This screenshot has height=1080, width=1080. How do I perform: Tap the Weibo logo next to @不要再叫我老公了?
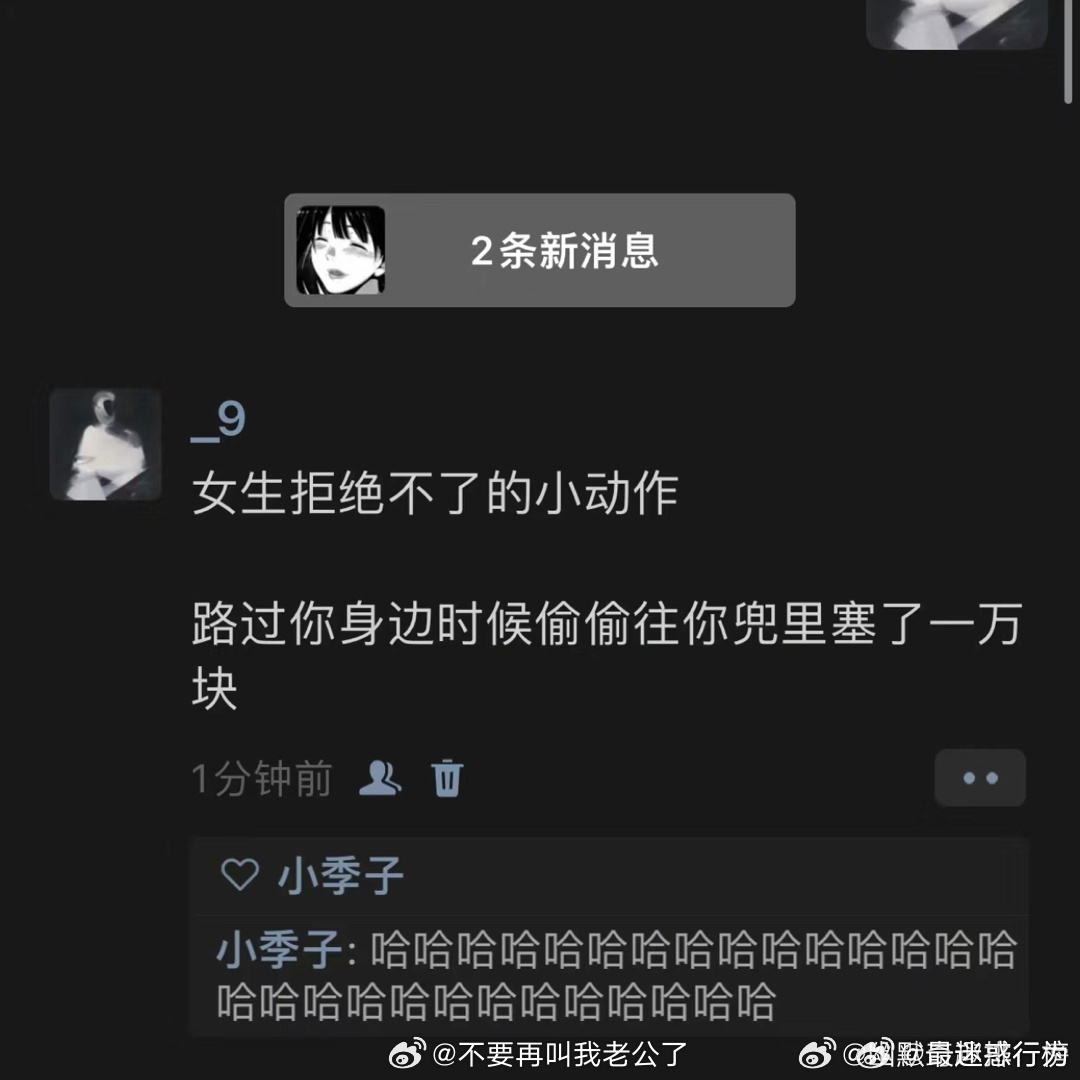(x=408, y=1053)
